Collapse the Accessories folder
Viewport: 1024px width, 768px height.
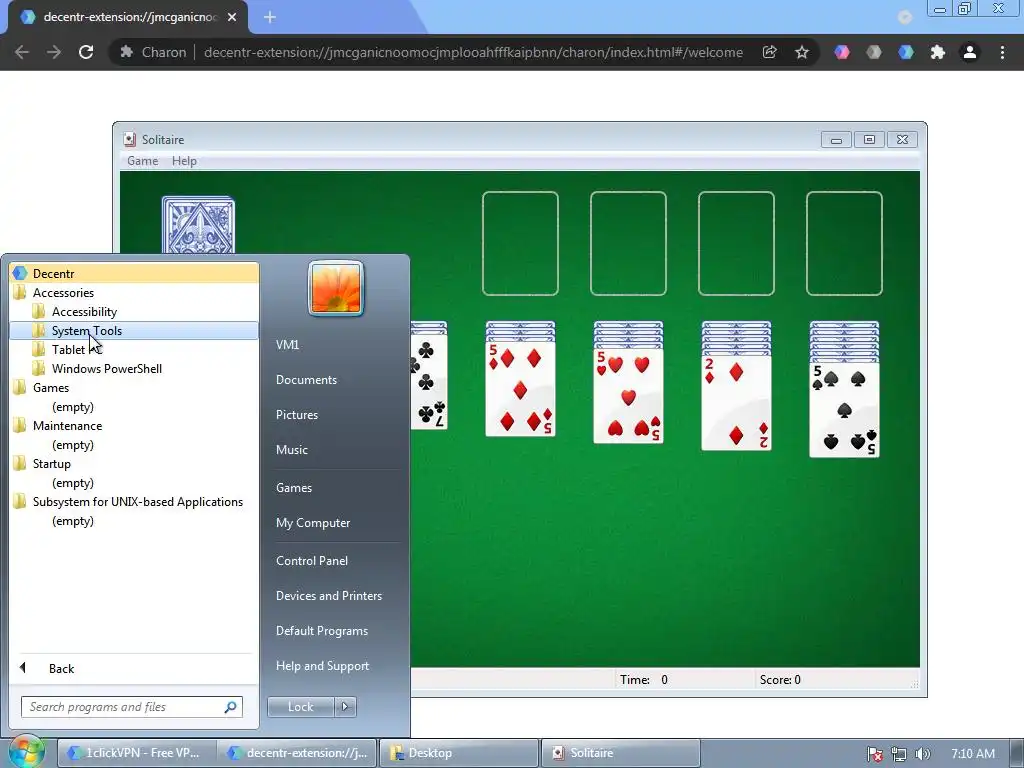134,293
